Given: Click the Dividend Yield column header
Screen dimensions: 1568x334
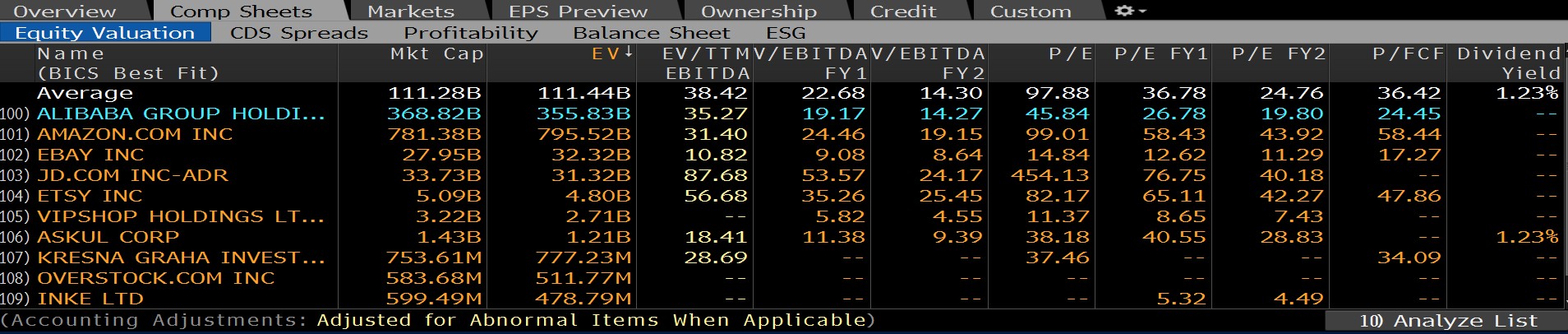Looking at the screenshot, I should click(x=1509, y=63).
